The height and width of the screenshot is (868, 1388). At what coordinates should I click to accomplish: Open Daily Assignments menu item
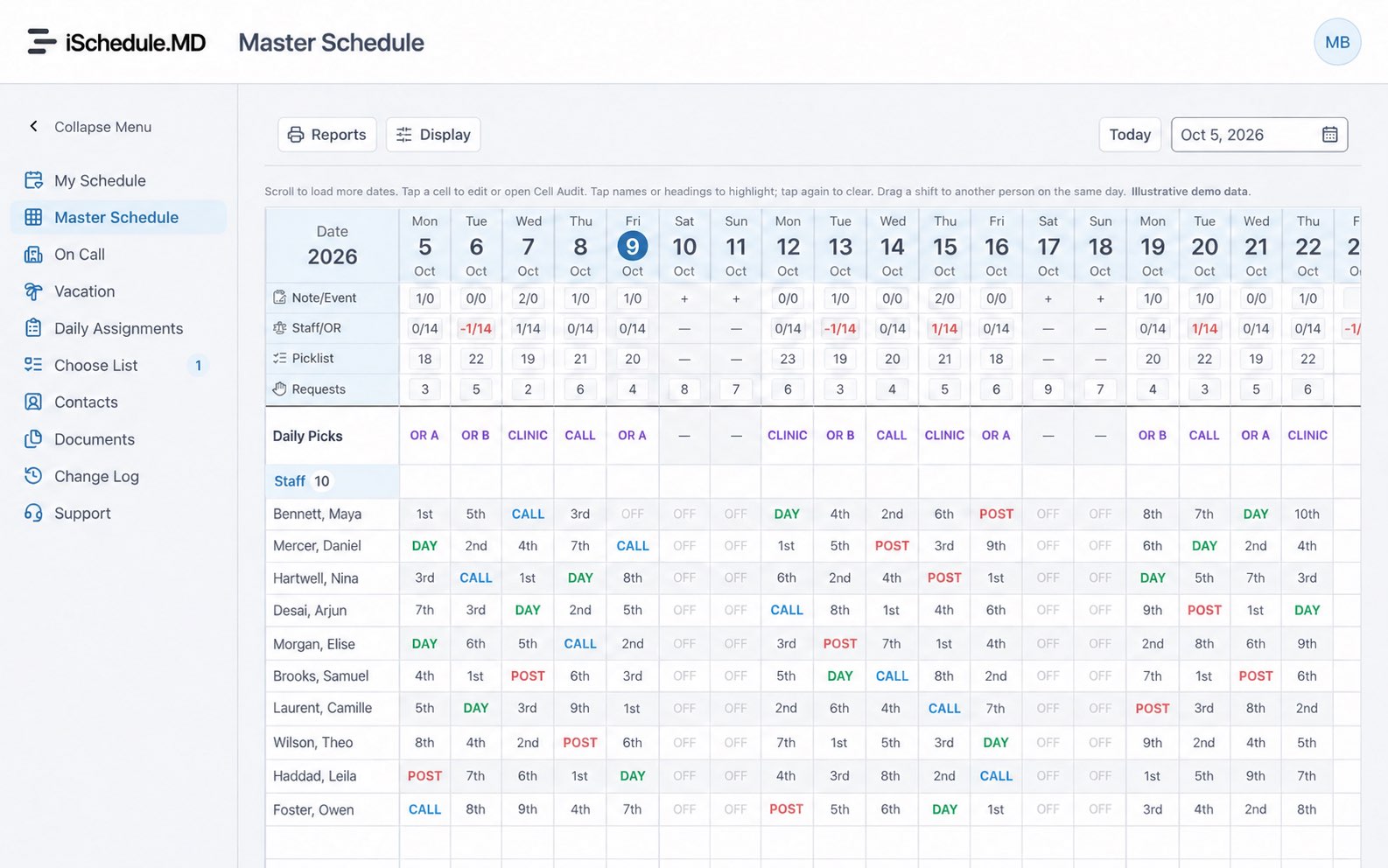[118, 328]
